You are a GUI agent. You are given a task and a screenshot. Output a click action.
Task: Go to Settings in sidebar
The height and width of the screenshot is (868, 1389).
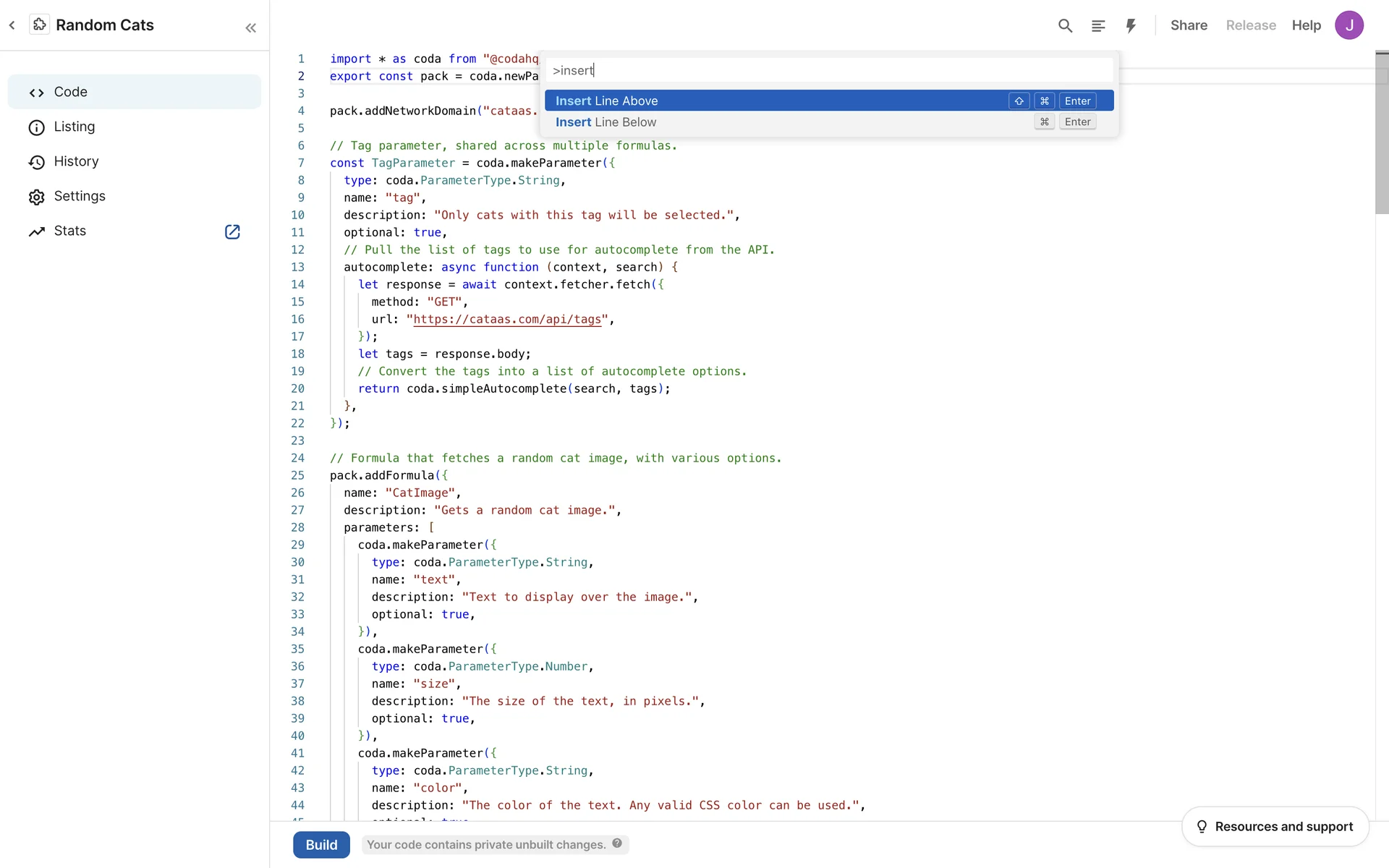tap(80, 197)
